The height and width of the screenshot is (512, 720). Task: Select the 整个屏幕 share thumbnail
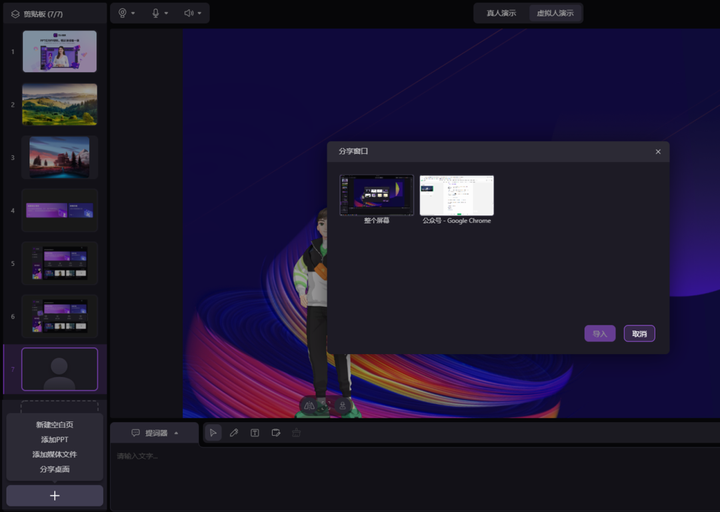377,195
